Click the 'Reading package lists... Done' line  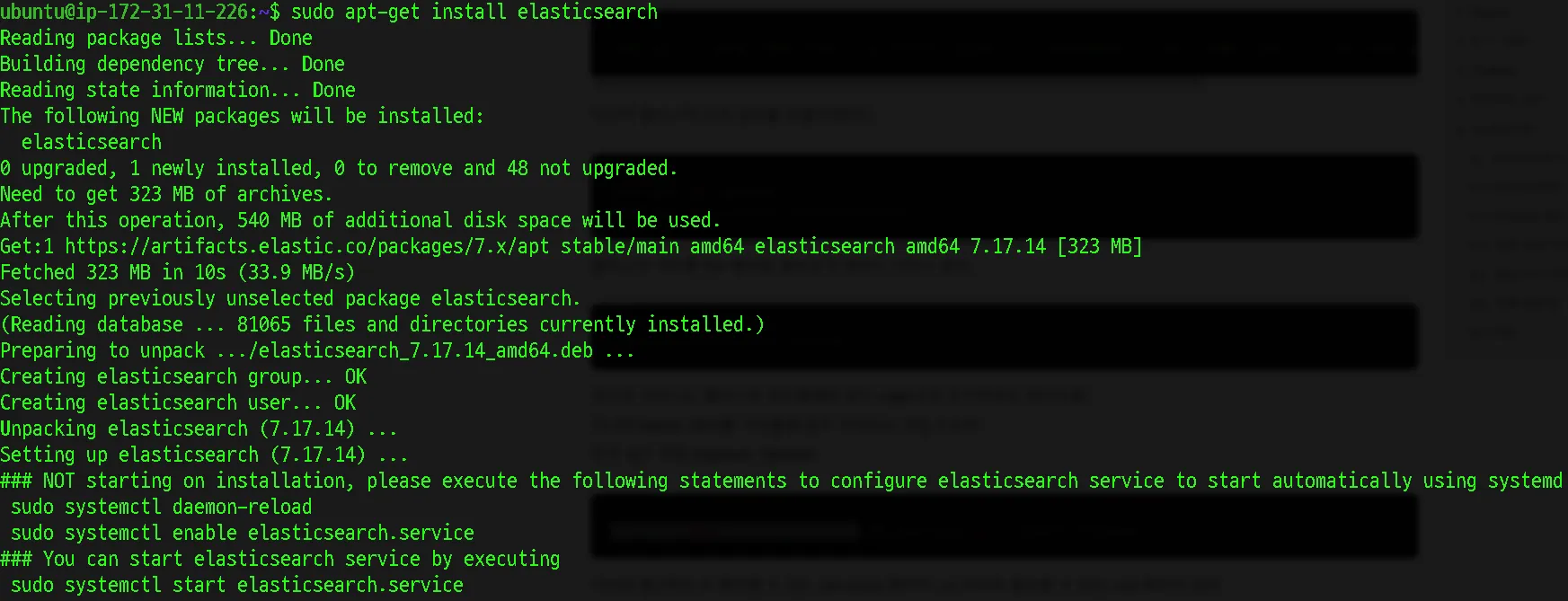coord(156,38)
